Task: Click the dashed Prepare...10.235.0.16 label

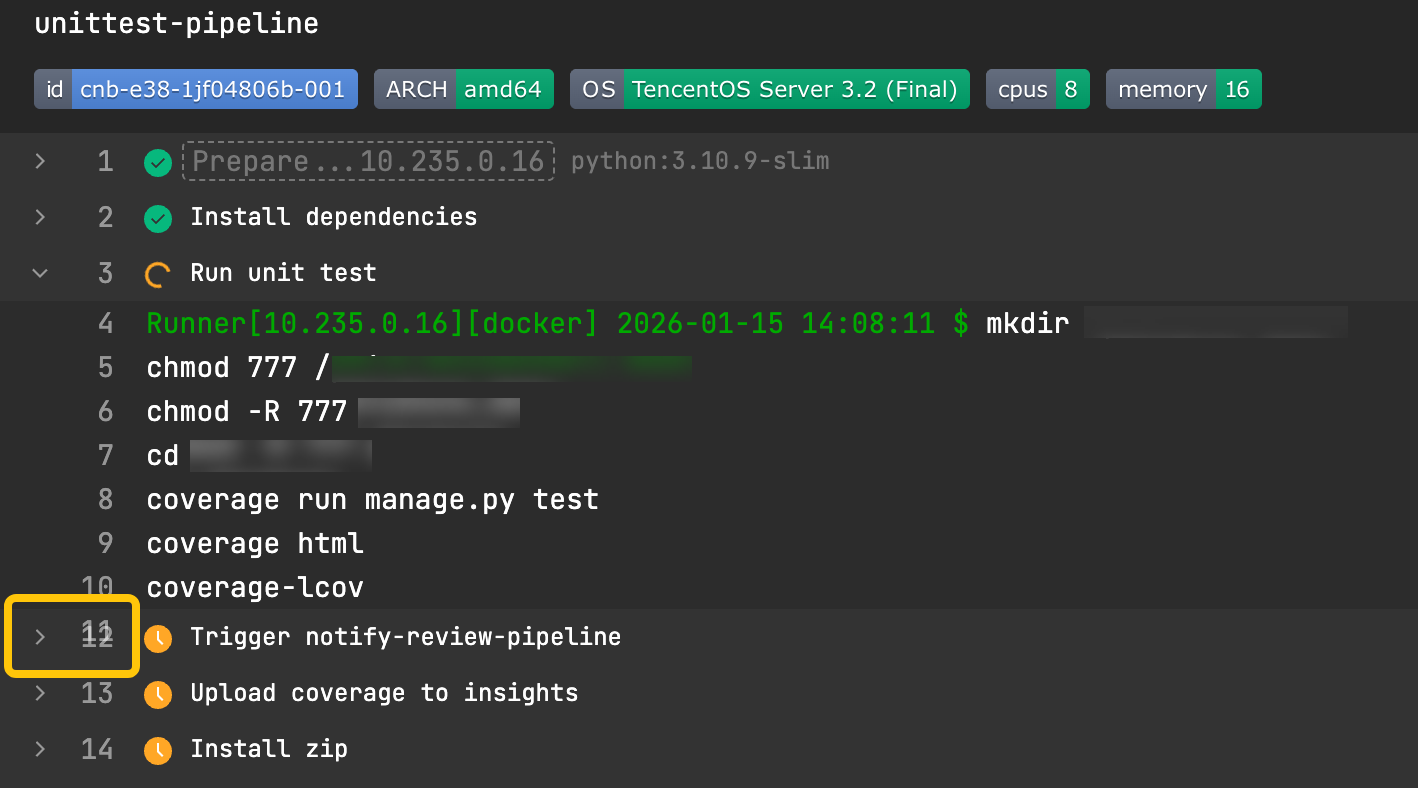Action: pos(368,162)
